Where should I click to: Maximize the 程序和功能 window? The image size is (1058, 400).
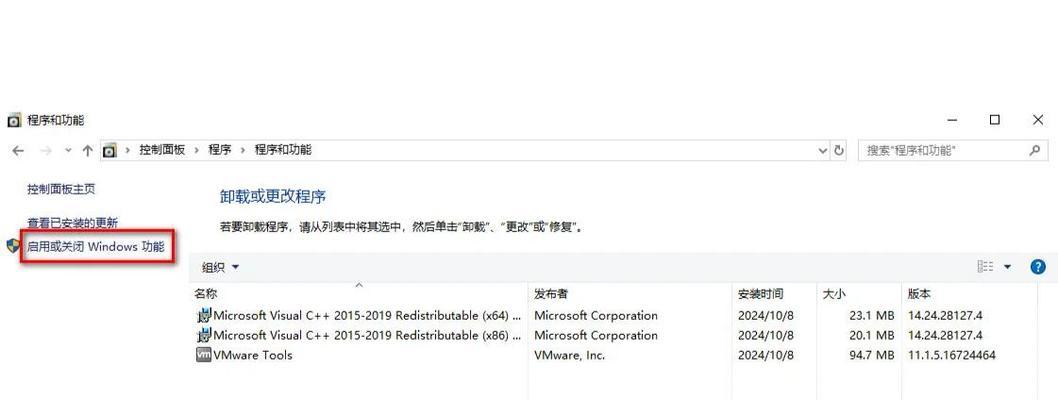[x=995, y=120]
